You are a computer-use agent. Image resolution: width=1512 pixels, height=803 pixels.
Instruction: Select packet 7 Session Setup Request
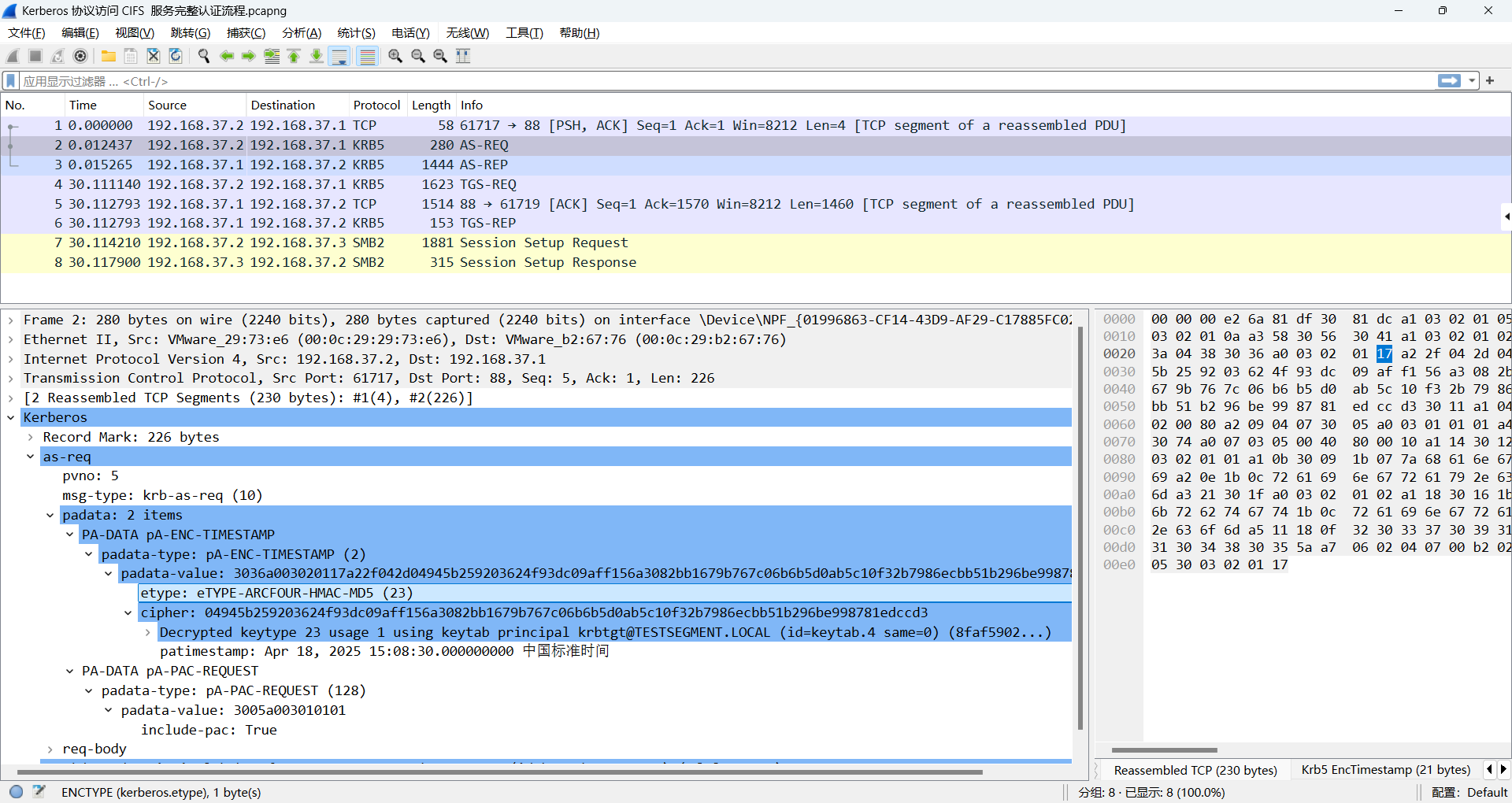tap(756, 242)
